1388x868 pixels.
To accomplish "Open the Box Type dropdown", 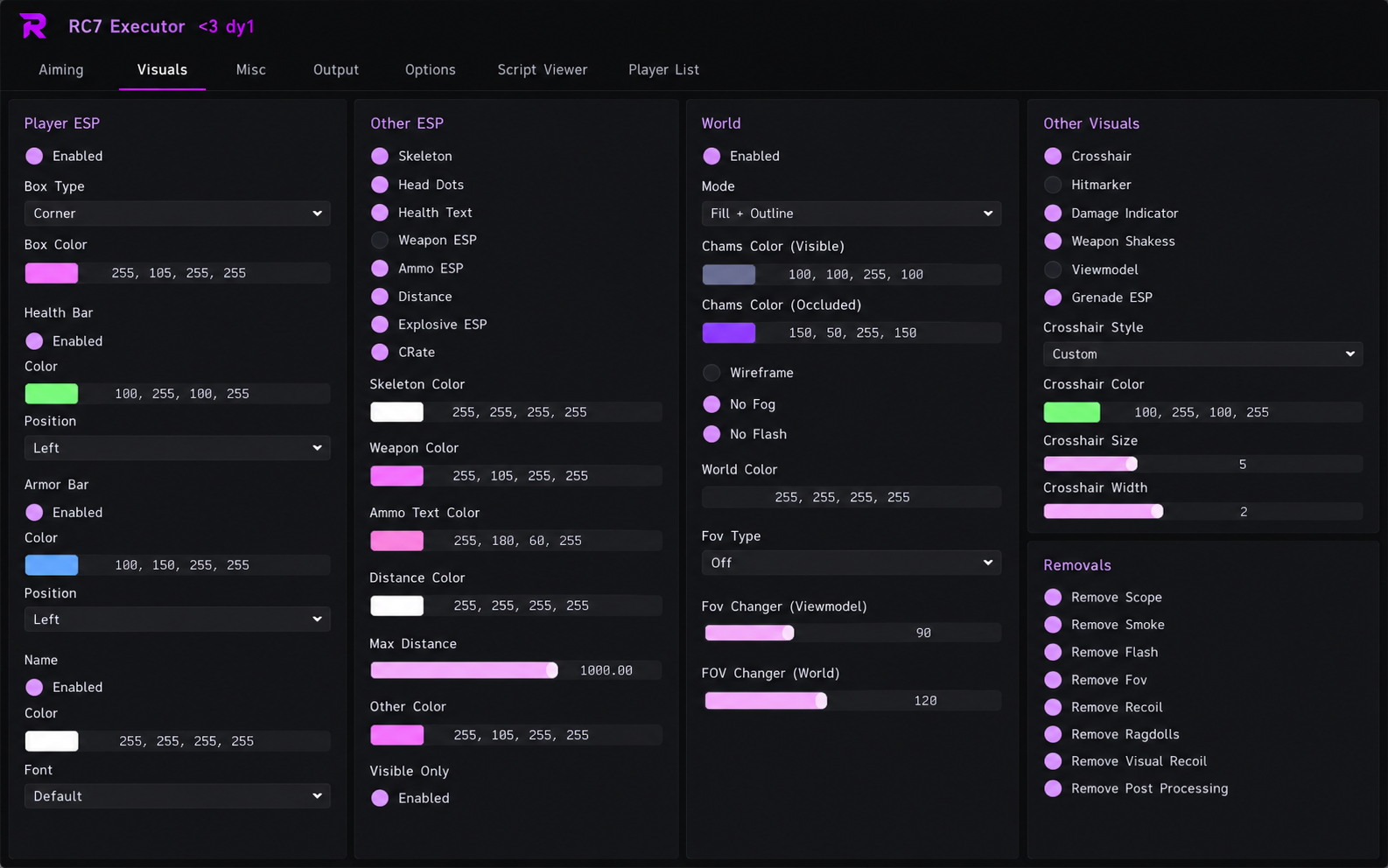I will (177, 213).
